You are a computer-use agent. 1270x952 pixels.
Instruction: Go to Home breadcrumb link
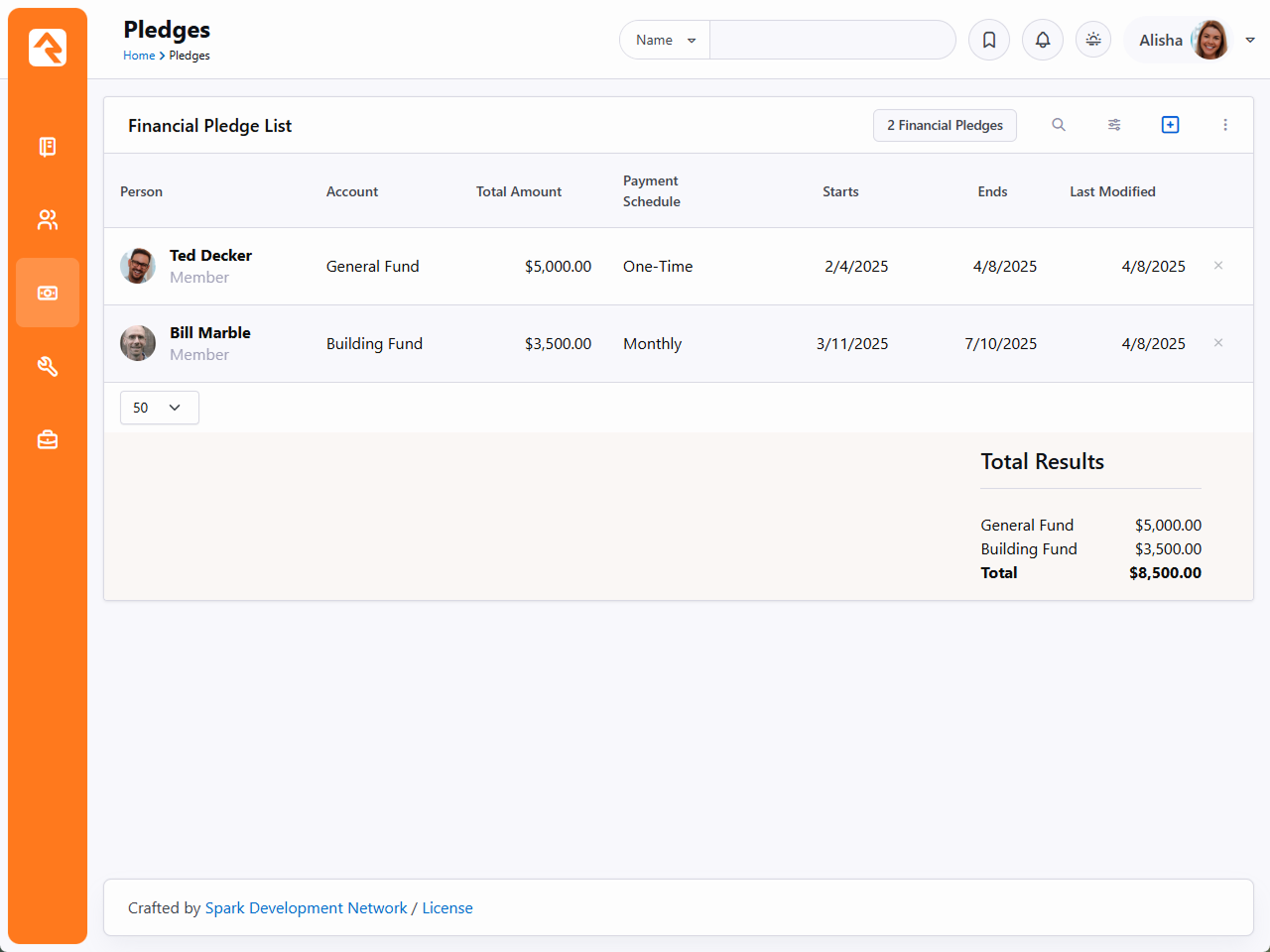(139, 56)
